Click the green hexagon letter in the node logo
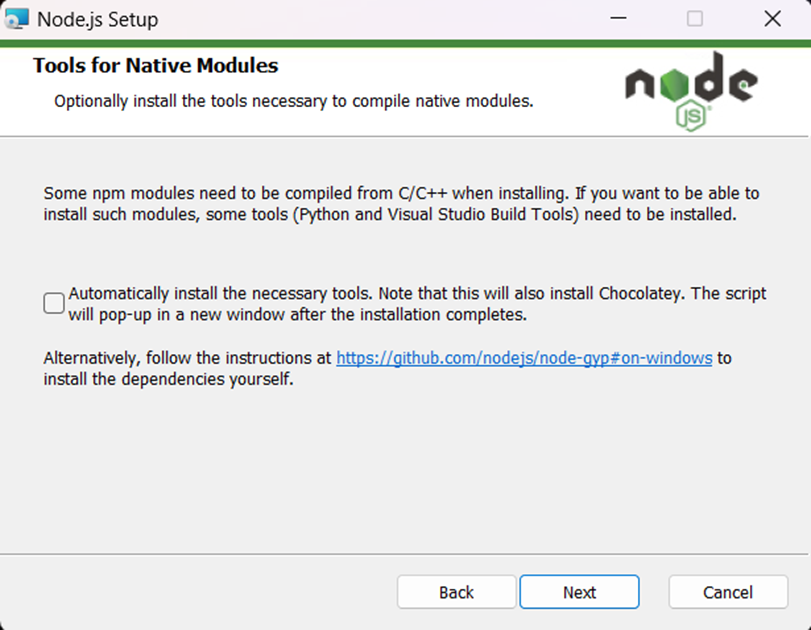The width and height of the screenshot is (811, 630). pyautogui.click(x=675, y=84)
